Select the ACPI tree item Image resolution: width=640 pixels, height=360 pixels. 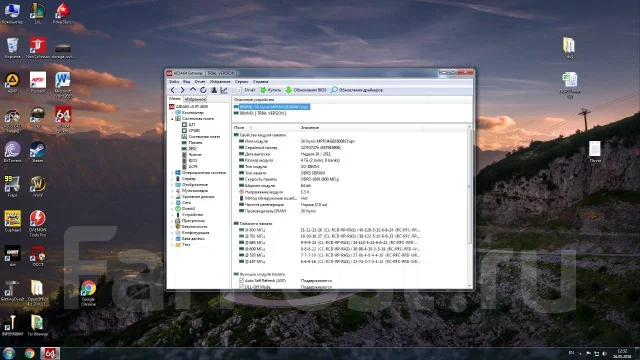click(x=190, y=167)
